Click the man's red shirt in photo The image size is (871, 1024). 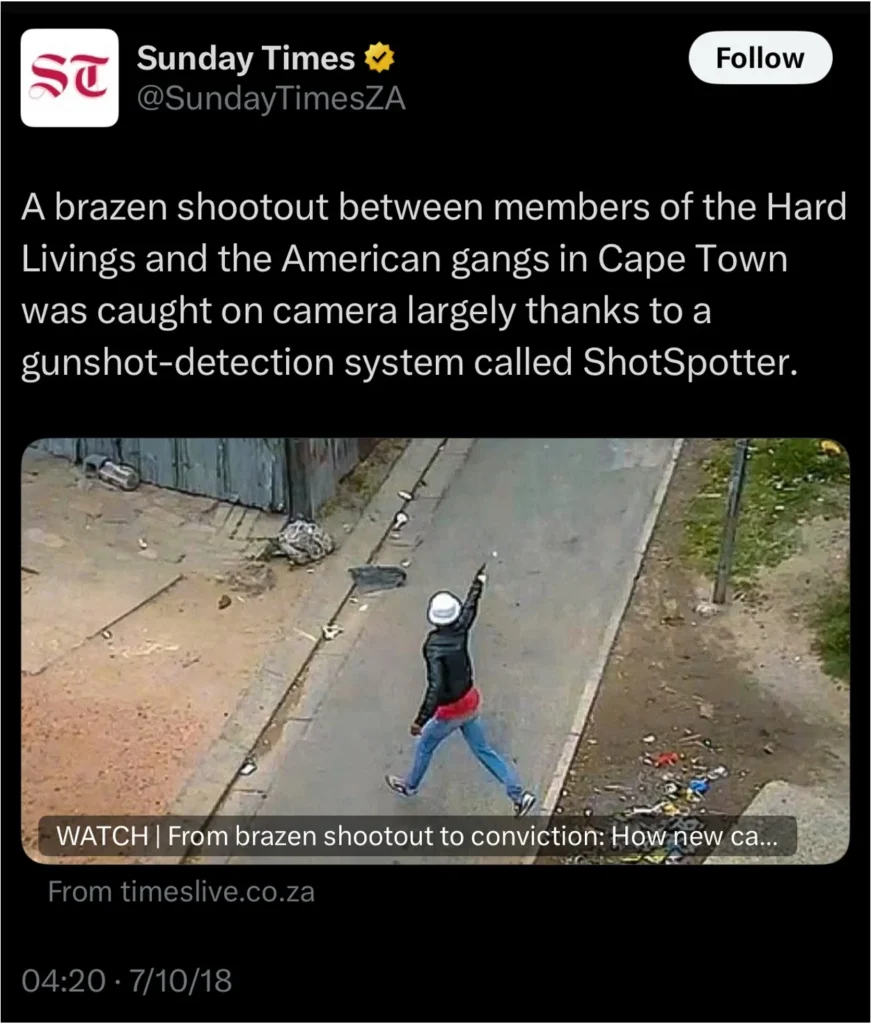pyautogui.click(x=457, y=705)
